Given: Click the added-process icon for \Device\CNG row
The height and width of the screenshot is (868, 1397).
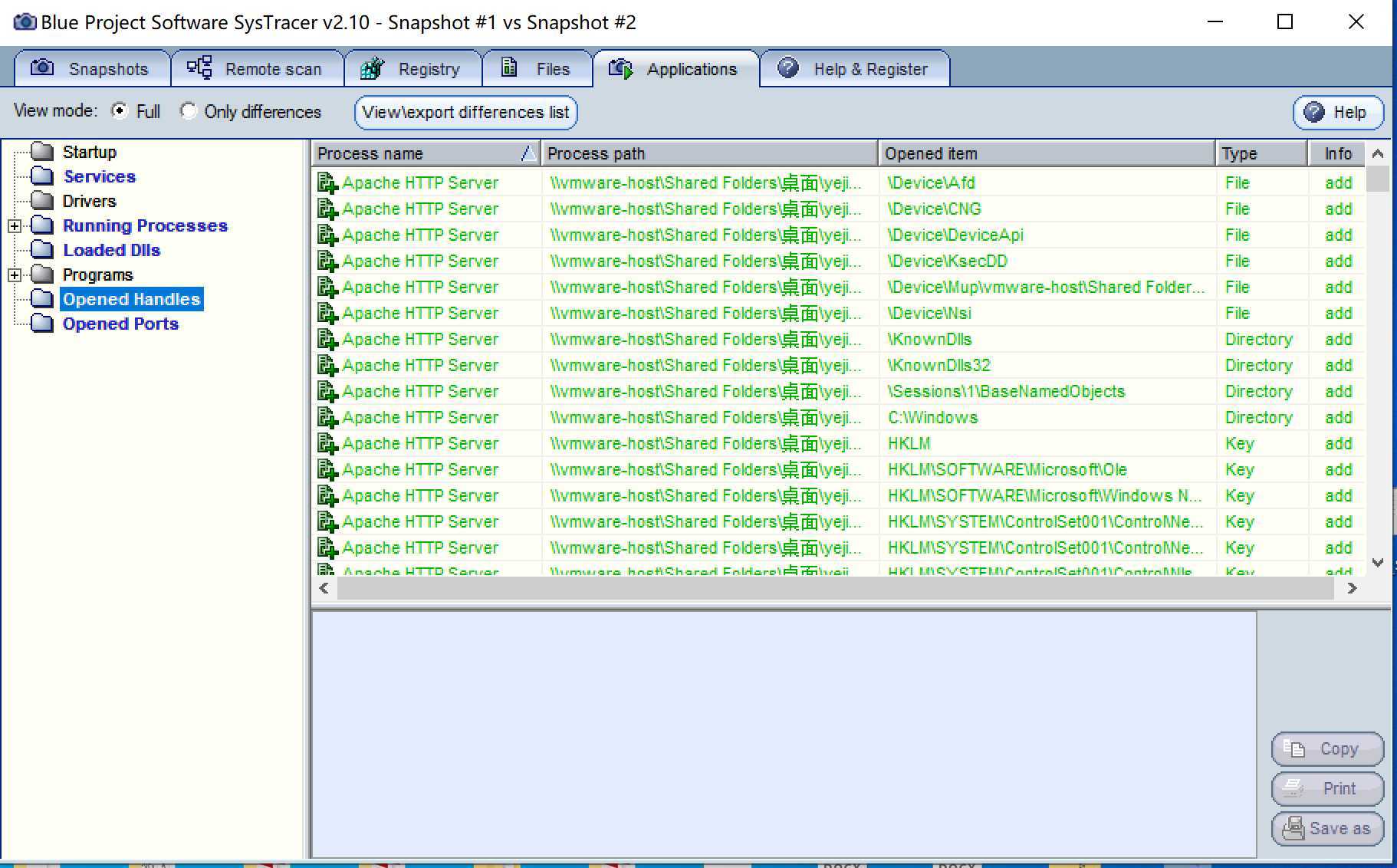Looking at the screenshot, I should coord(327,209).
